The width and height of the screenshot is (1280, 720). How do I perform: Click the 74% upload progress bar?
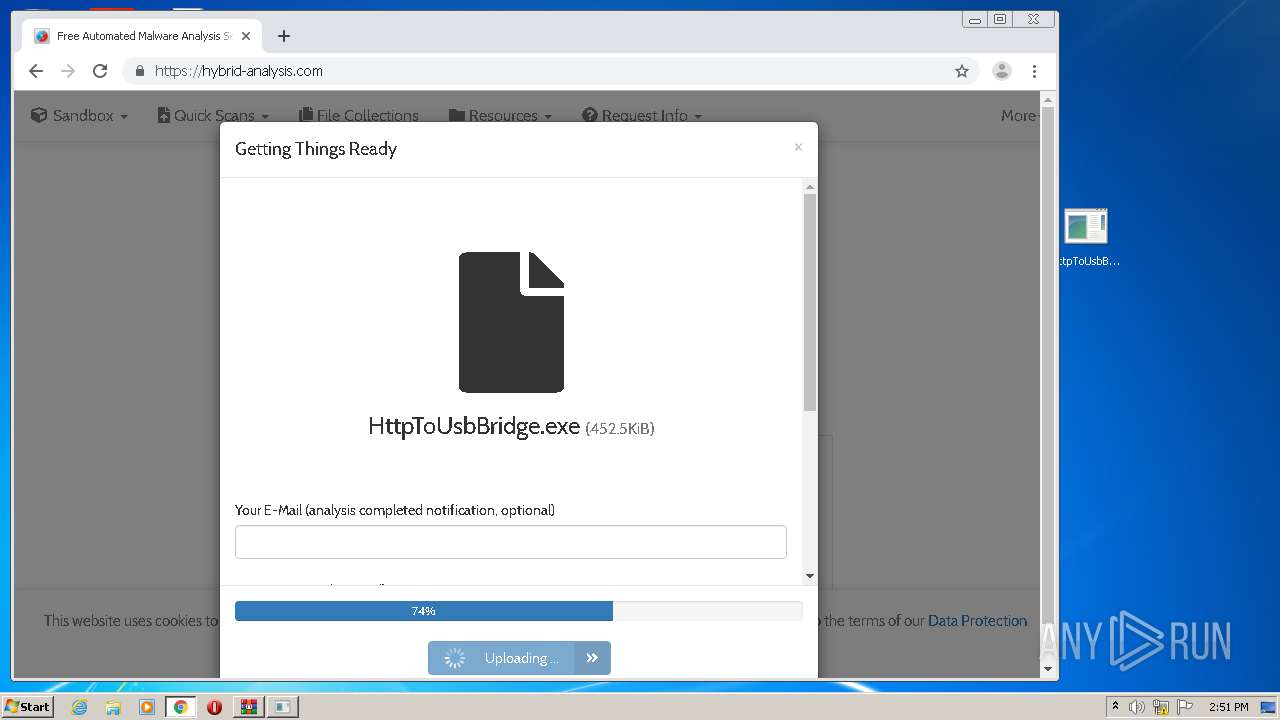[x=519, y=611]
